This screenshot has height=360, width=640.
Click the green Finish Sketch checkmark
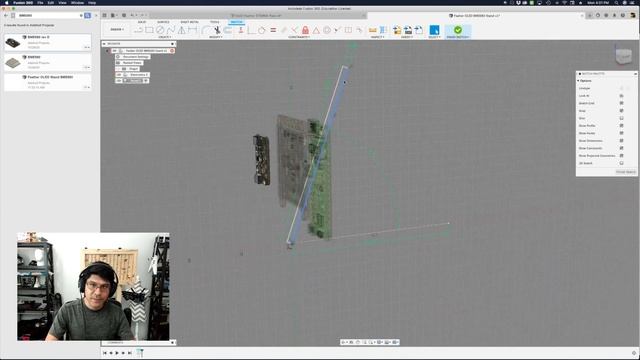coord(458,30)
